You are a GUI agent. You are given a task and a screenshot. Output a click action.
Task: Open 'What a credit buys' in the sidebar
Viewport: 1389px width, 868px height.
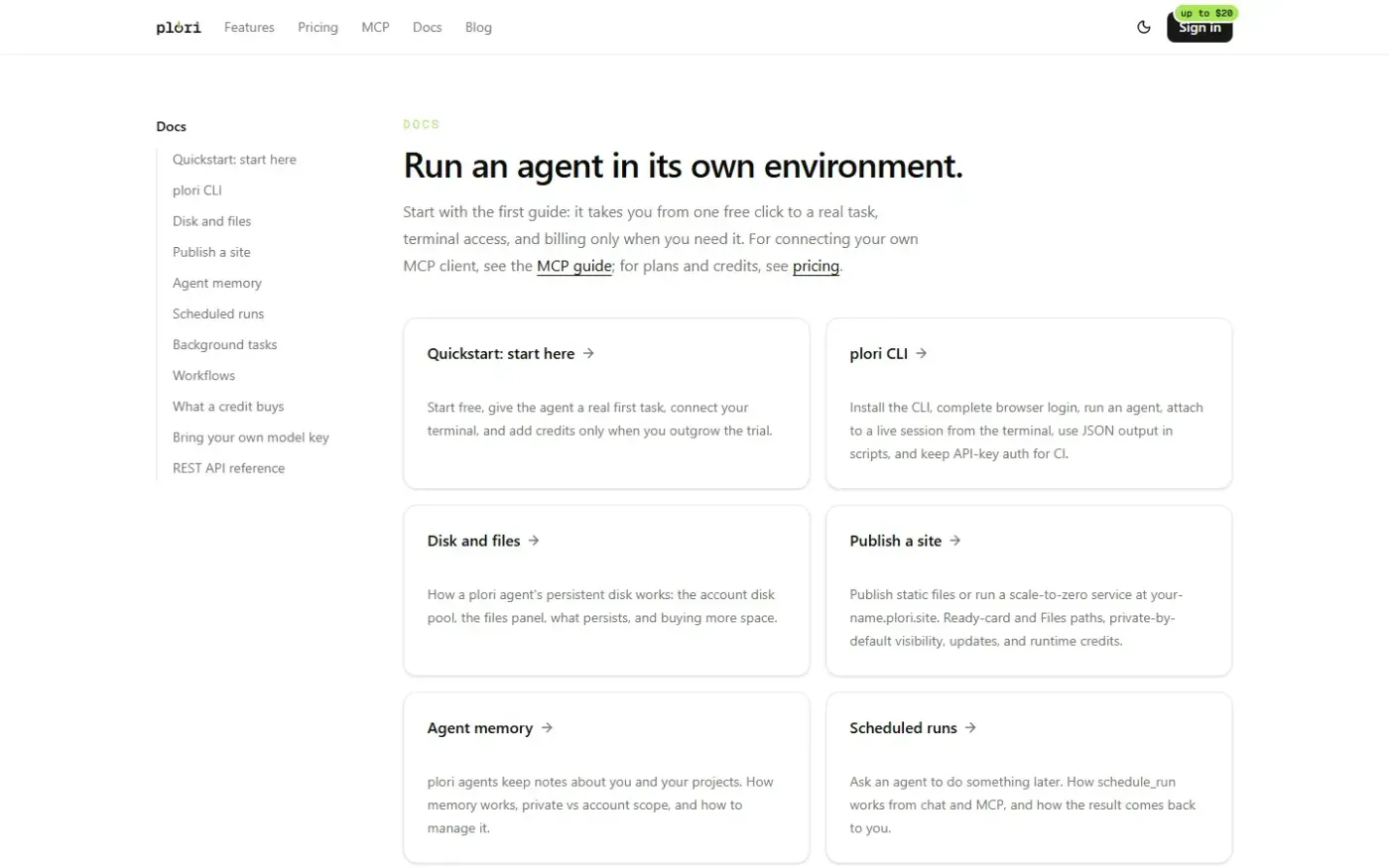pos(228,406)
